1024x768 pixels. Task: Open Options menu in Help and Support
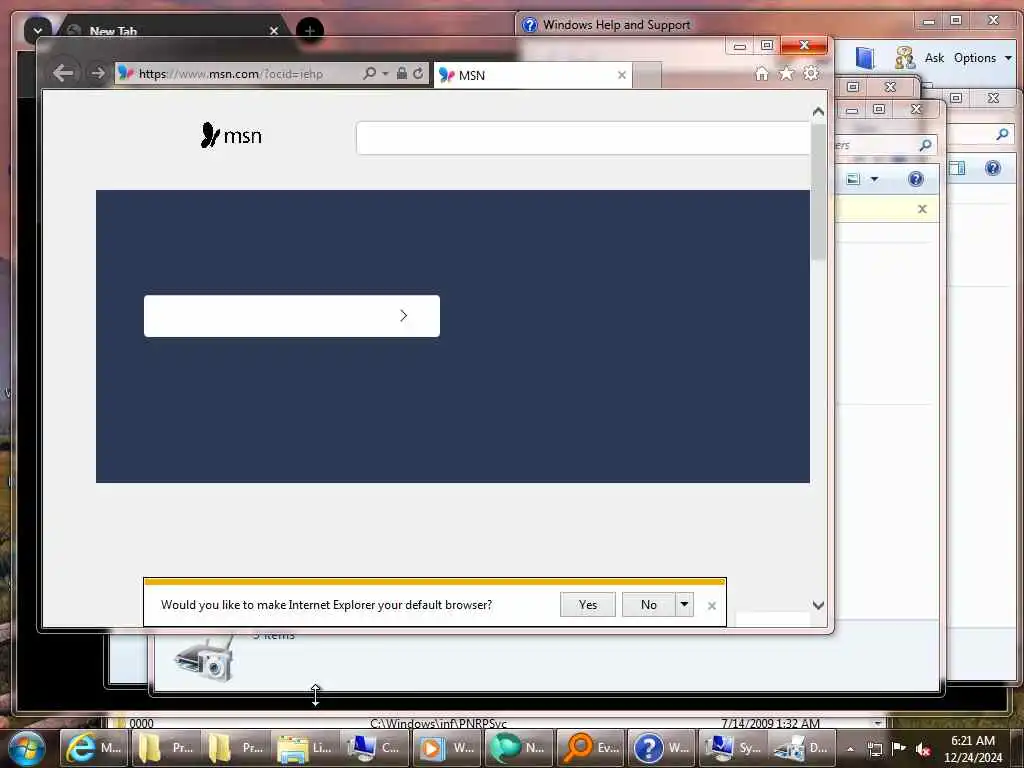[982, 58]
